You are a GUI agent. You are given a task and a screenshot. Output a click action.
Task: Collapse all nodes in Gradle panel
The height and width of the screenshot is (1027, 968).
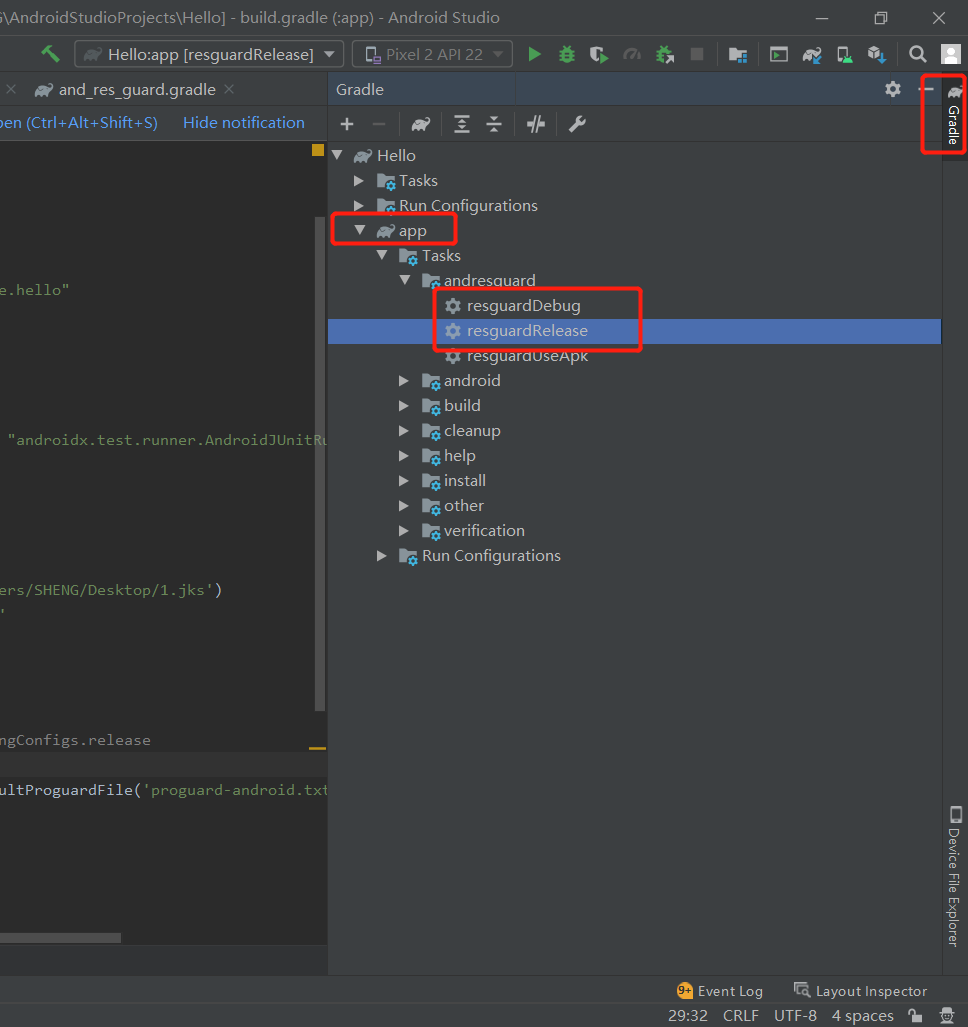pyautogui.click(x=493, y=124)
